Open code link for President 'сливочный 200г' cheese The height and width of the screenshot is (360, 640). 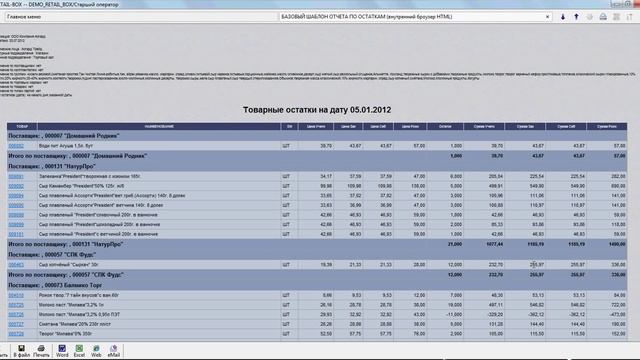16,215
